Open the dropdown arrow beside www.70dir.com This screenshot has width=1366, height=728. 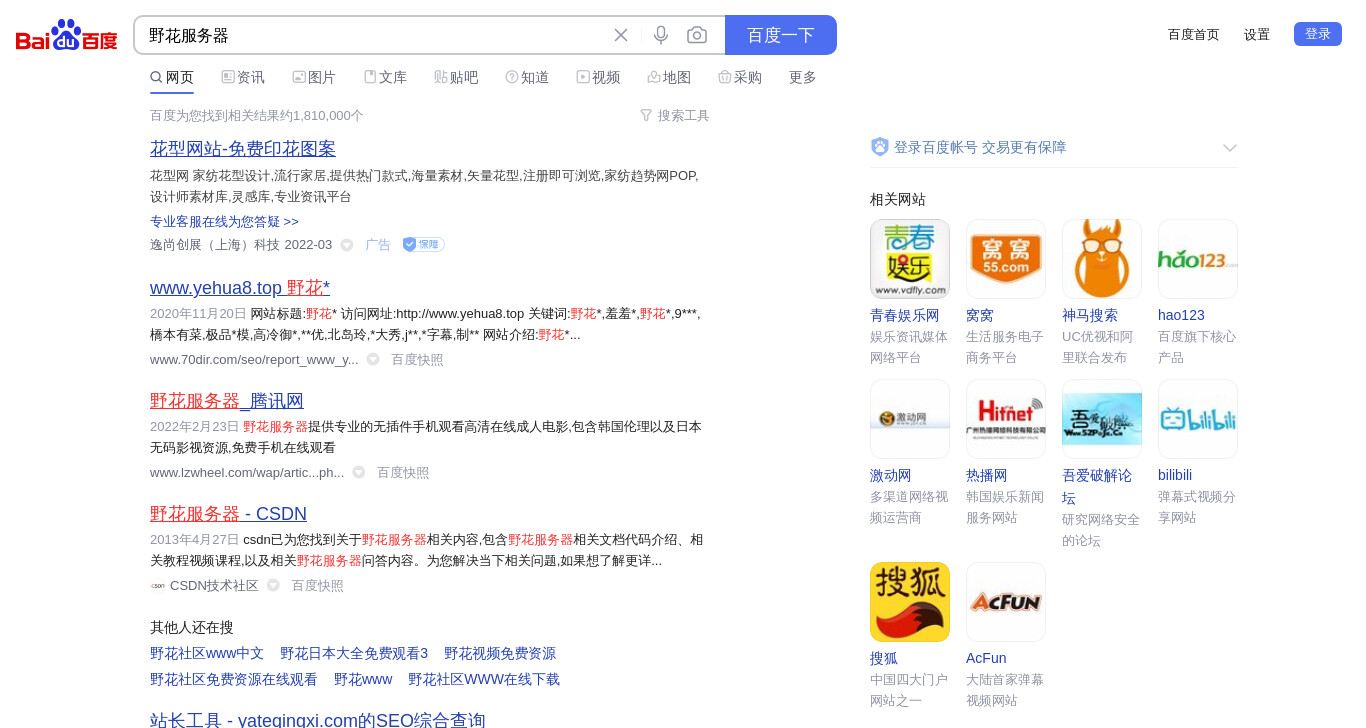373,359
